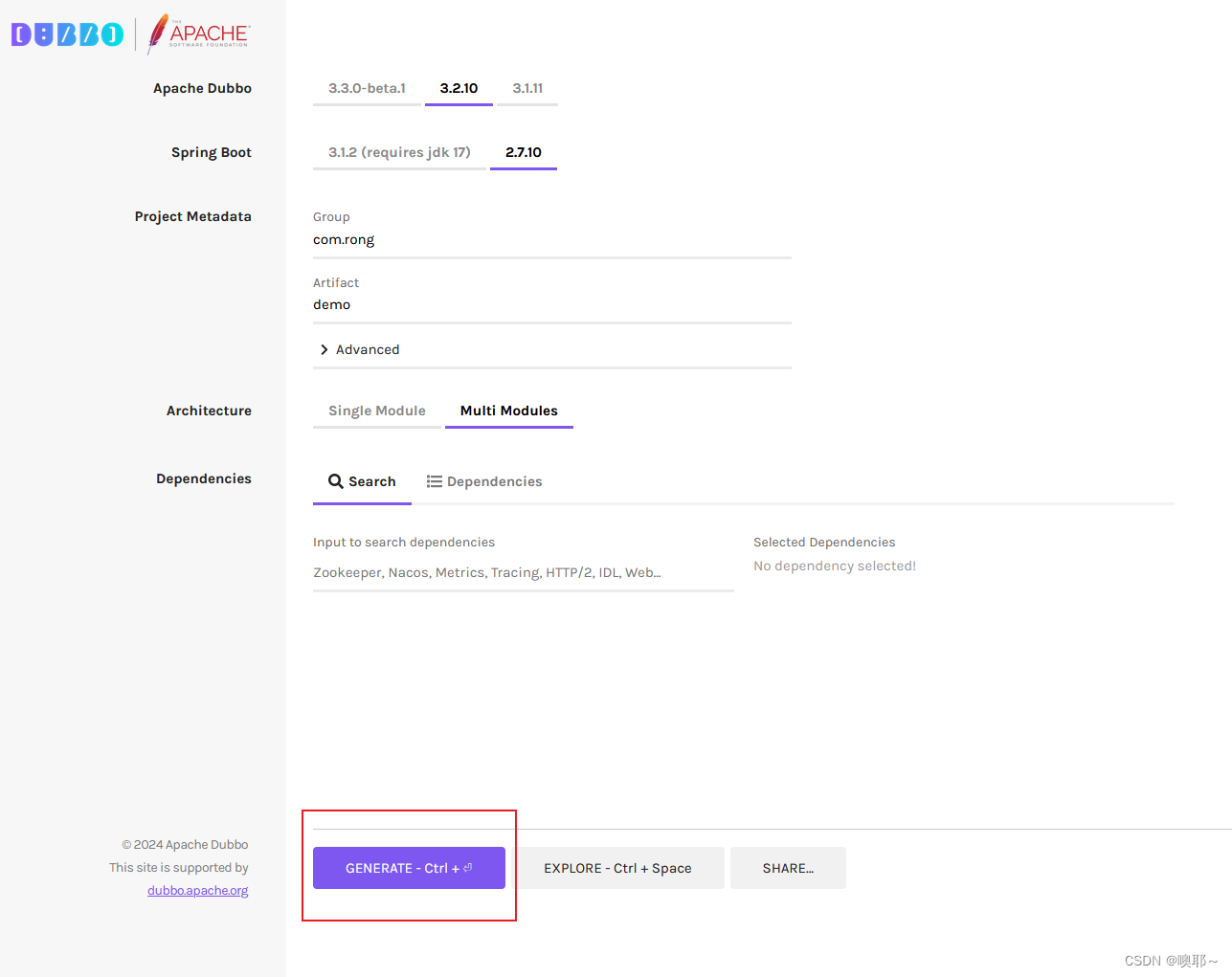
Task: Click the dependency search input box
Action: click(x=524, y=572)
